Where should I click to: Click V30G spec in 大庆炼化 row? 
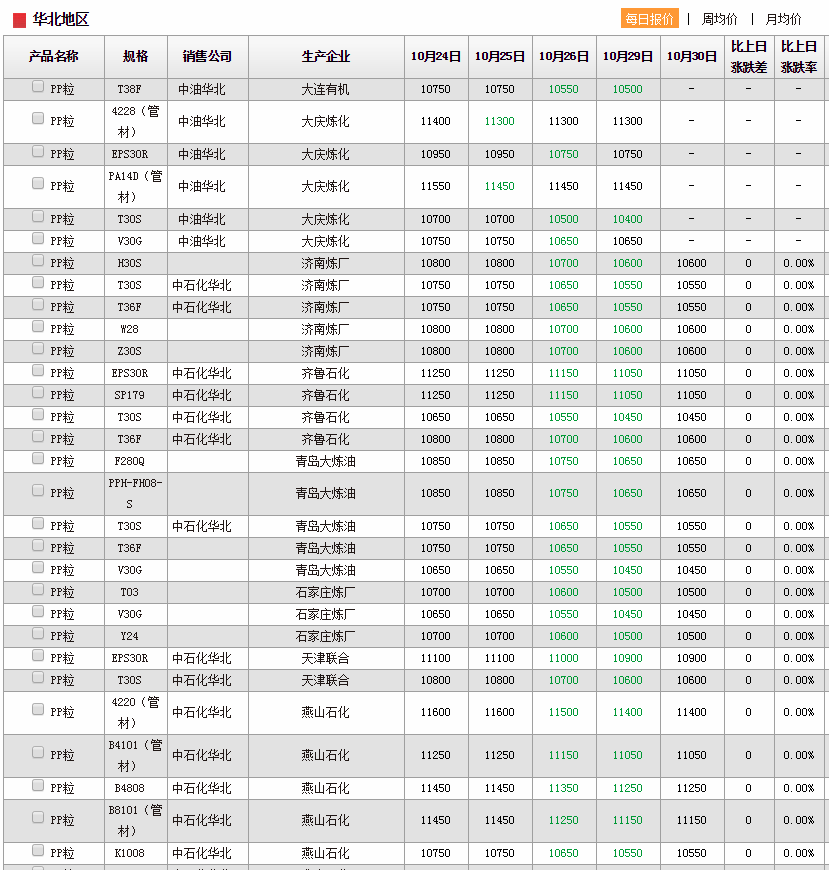[129, 241]
